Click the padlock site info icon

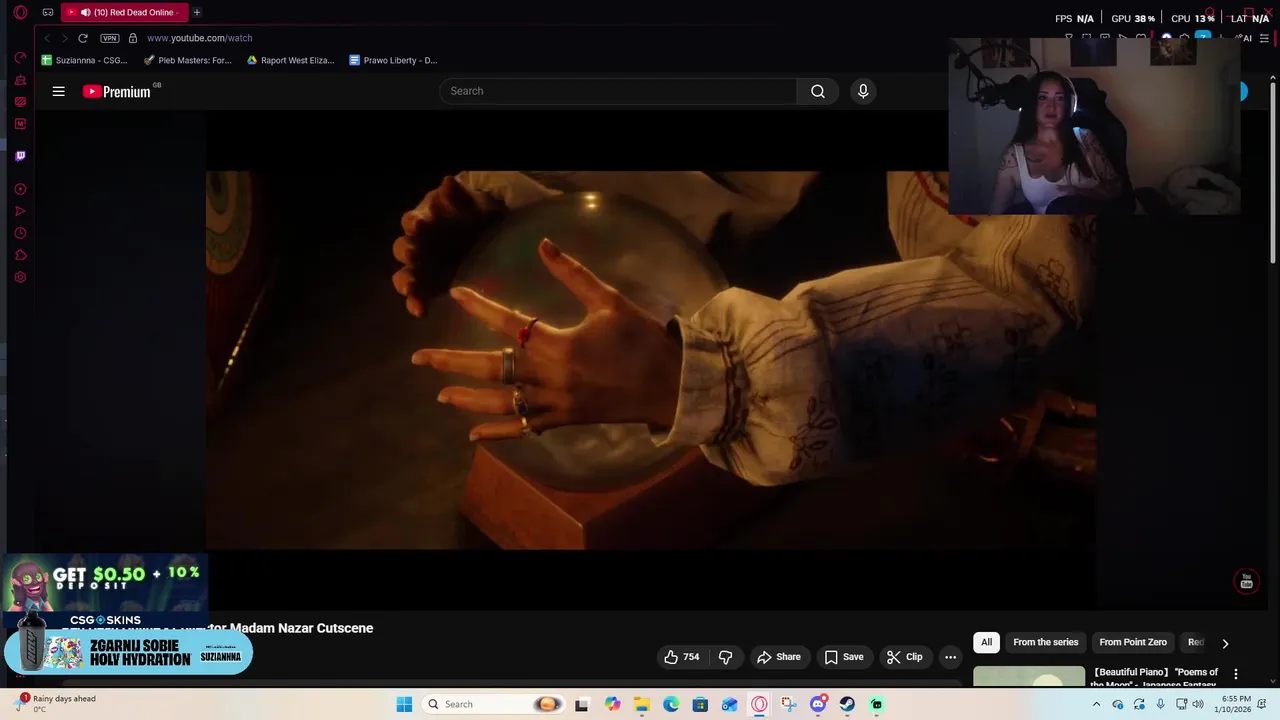click(x=133, y=38)
